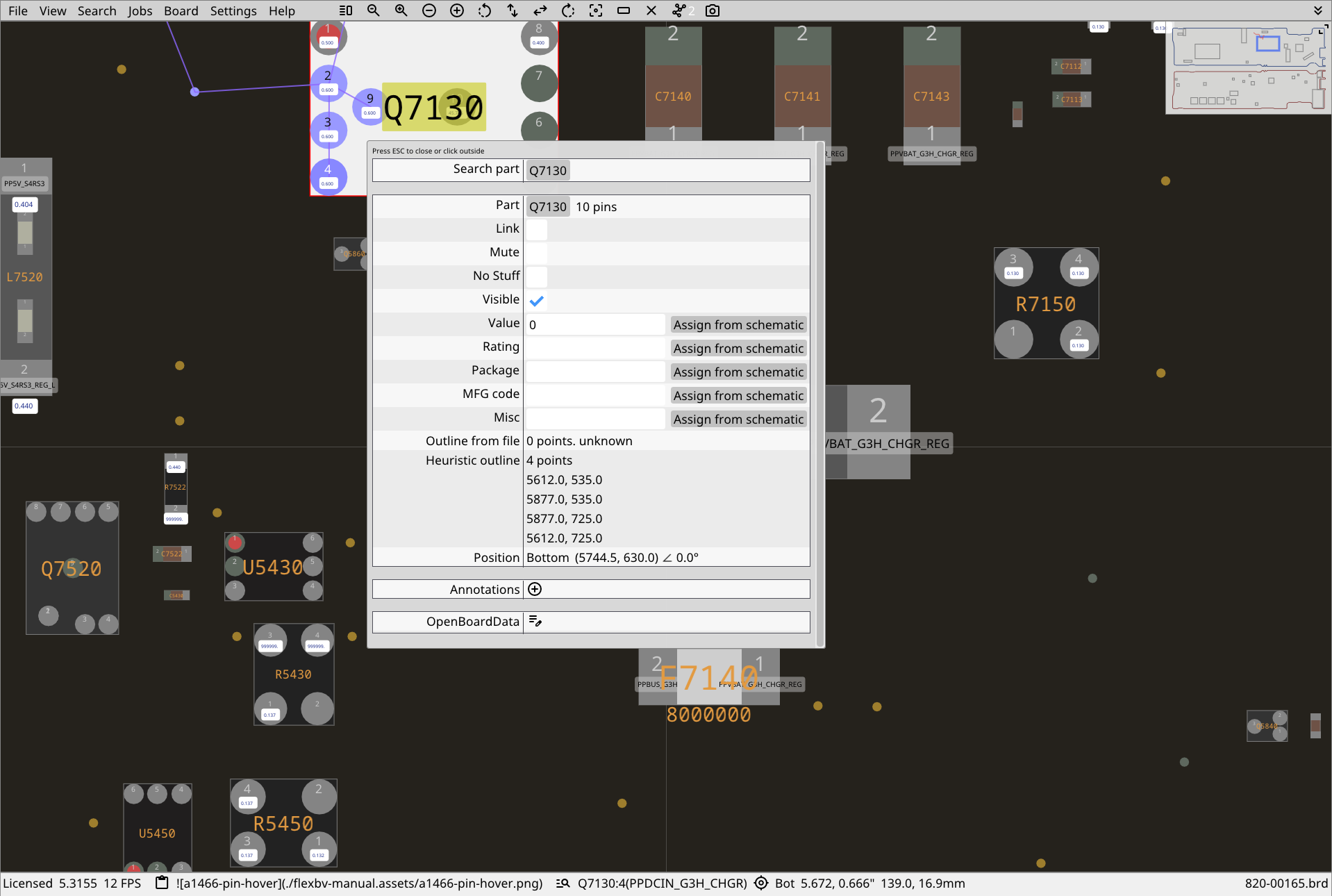Flip board vertically using arrows icon
Image resolution: width=1332 pixels, height=896 pixels.
[x=513, y=10]
